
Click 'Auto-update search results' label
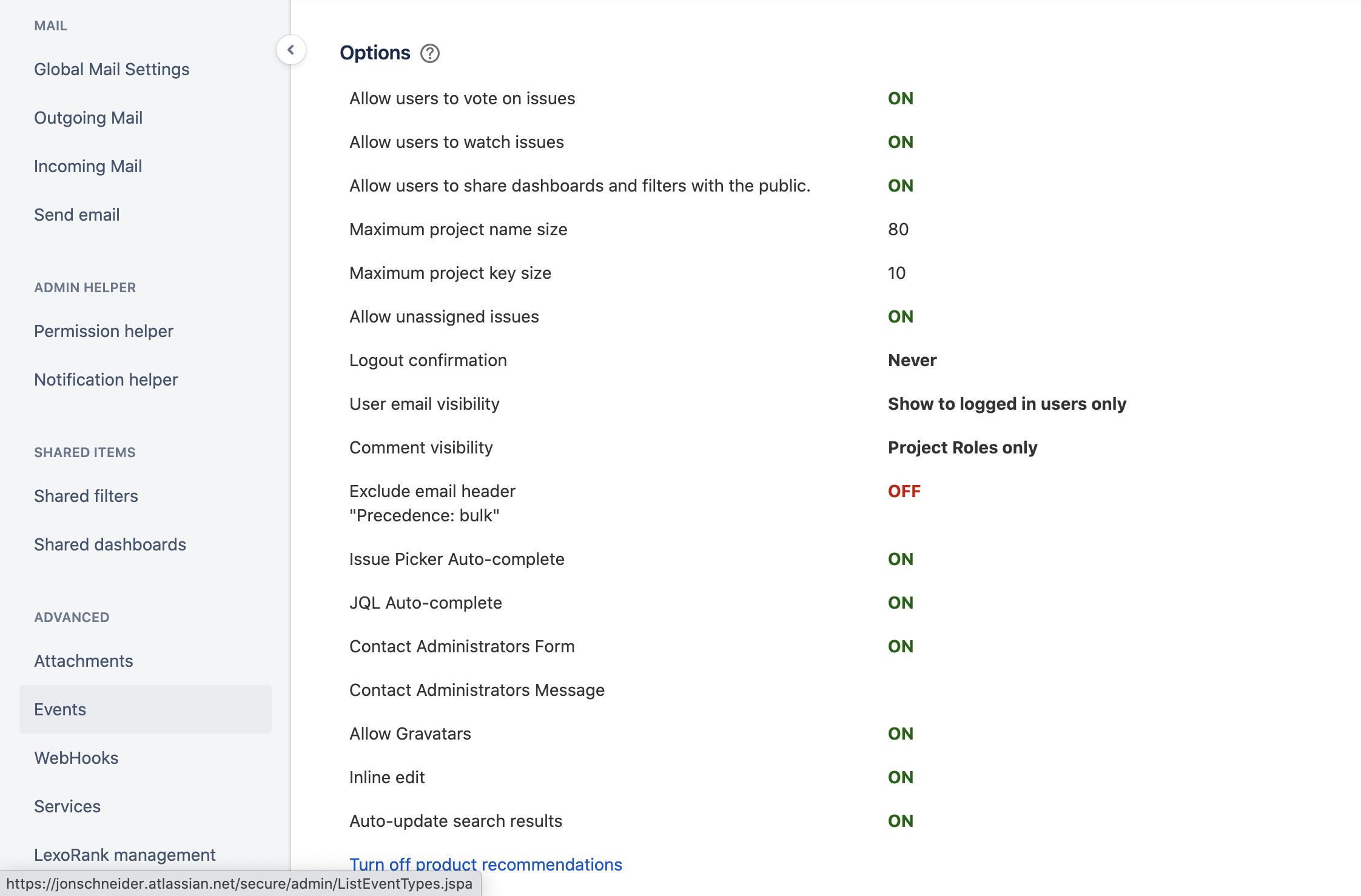[455, 821]
